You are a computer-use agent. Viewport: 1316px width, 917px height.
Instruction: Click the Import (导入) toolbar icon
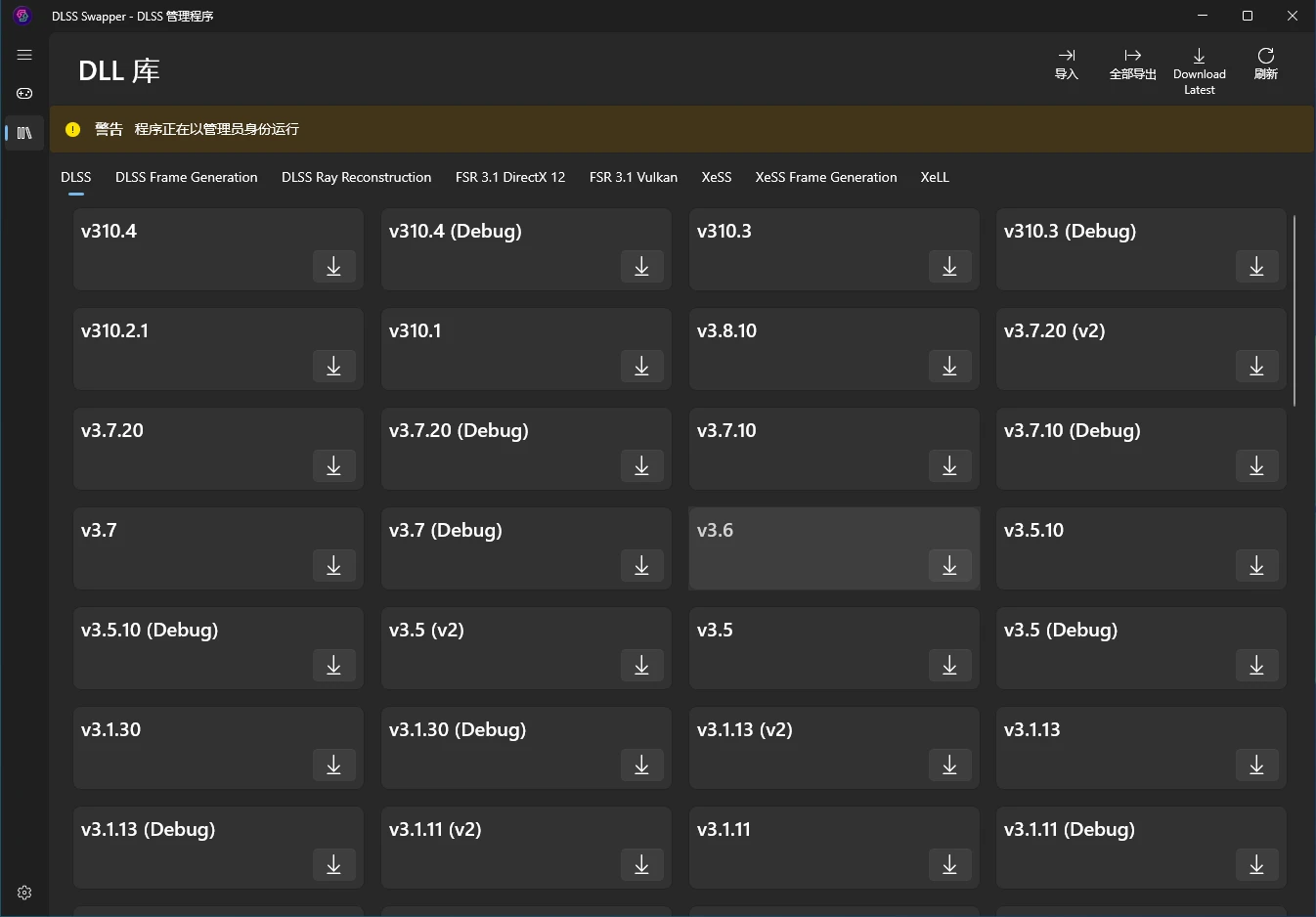[1067, 65]
